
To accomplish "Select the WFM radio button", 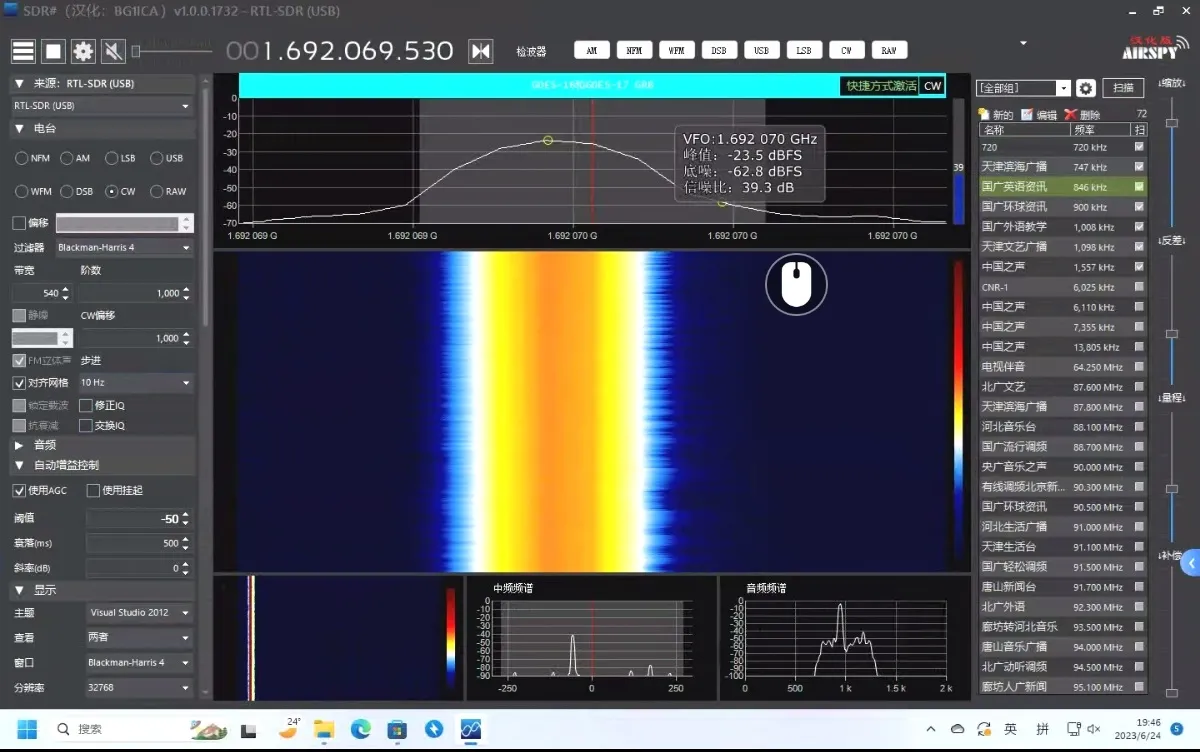I will coord(22,191).
